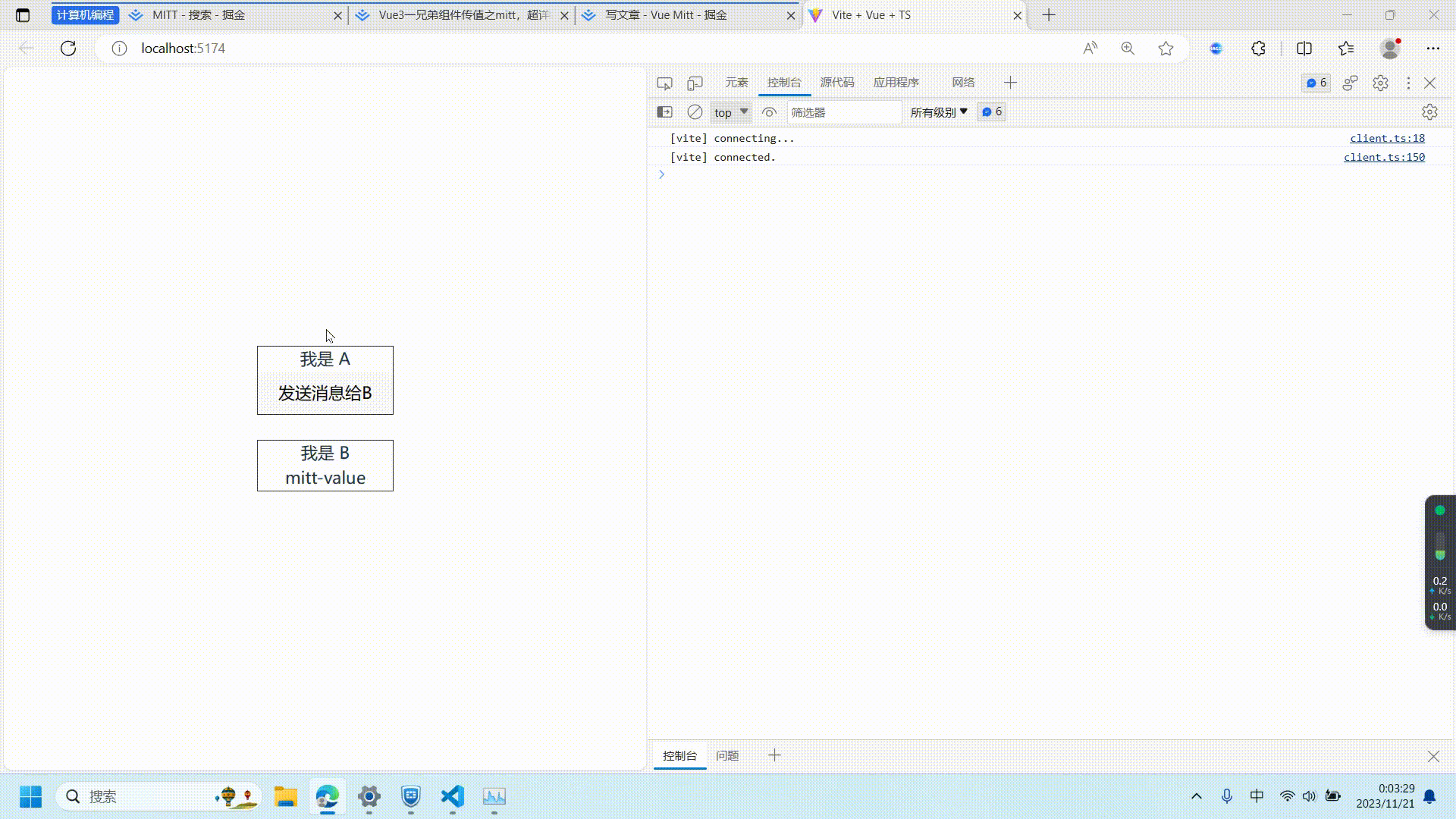
Task: Open a new browser tab
Action: click(1049, 15)
